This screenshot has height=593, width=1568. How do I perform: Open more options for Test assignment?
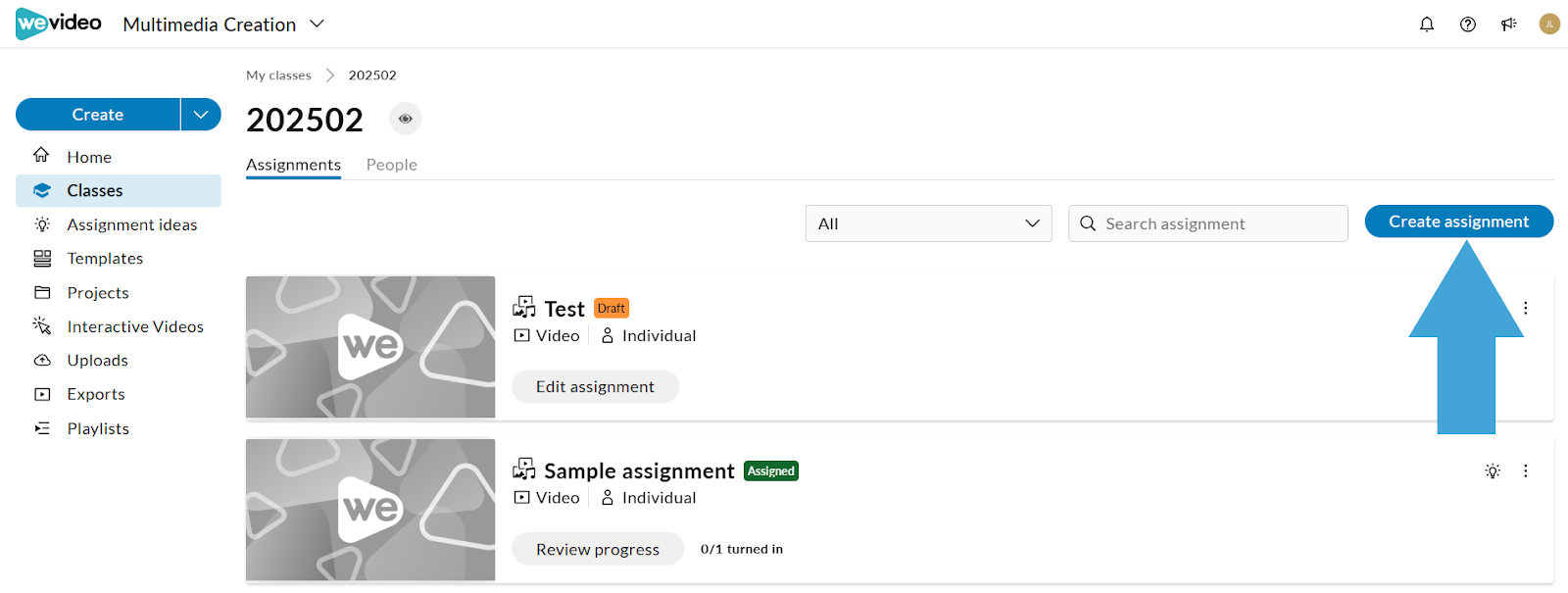click(1526, 308)
